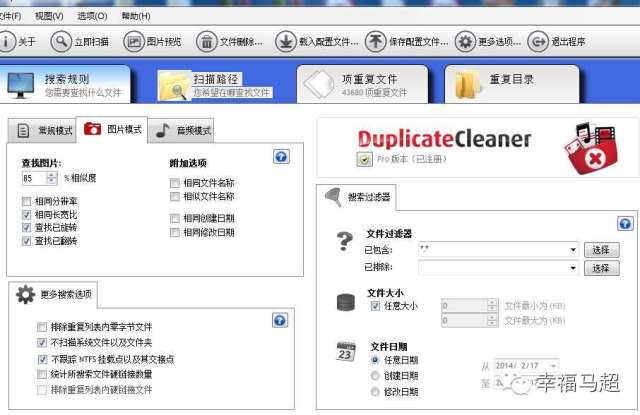This screenshot has height=415, width=640.
Task: Enable 相同文件名称 checkbox
Action: [x=175, y=183]
